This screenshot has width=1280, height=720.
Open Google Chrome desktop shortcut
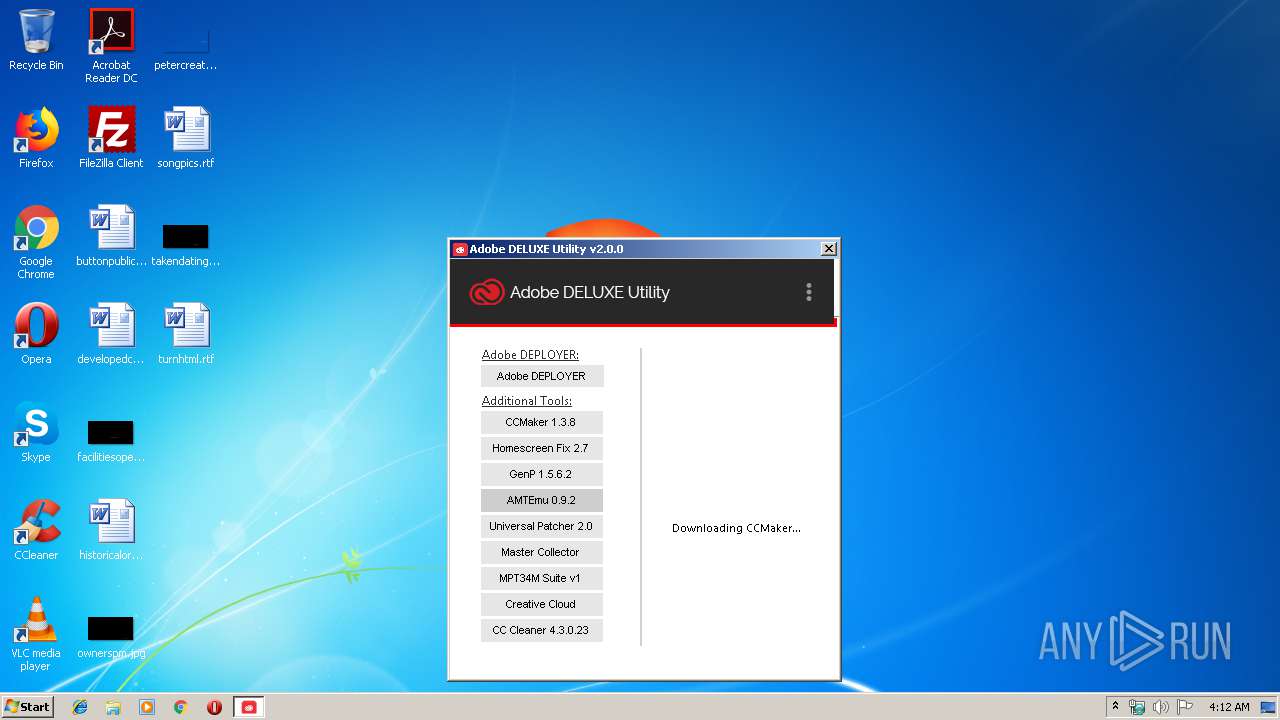click(x=36, y=242)
